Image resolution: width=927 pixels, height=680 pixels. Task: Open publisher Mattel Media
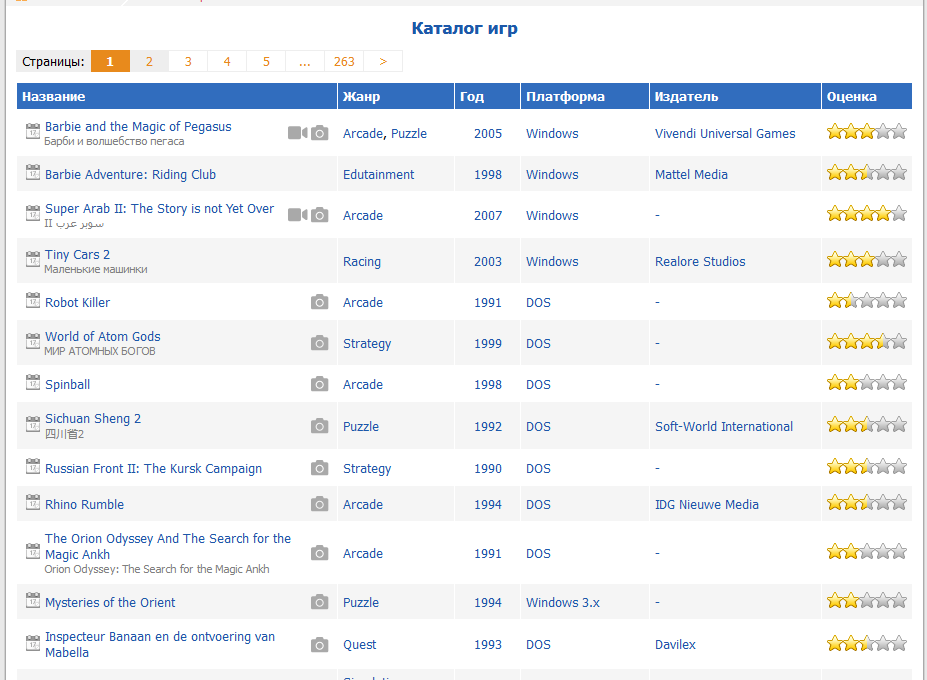691,174
